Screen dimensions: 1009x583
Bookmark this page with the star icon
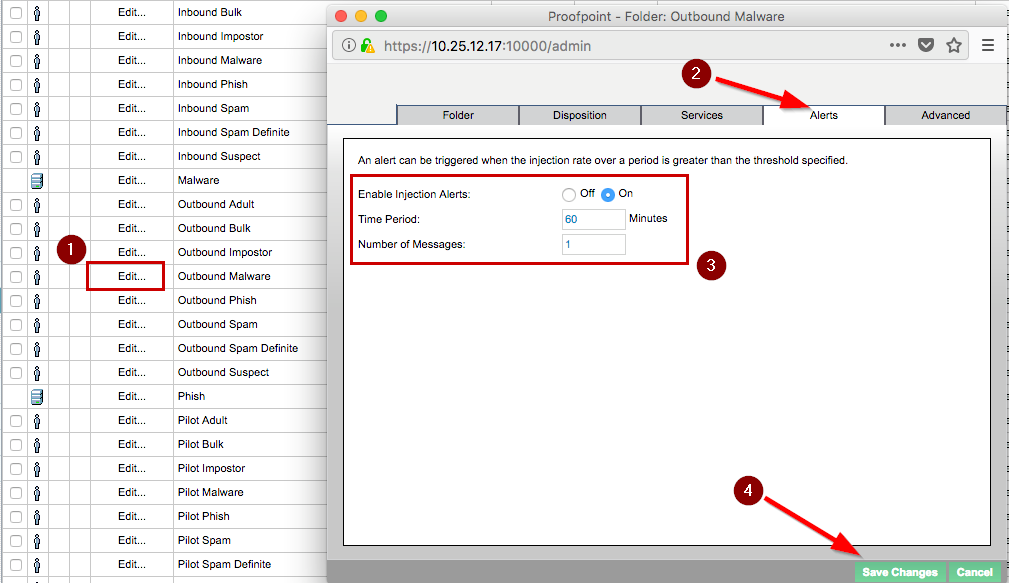954,45
